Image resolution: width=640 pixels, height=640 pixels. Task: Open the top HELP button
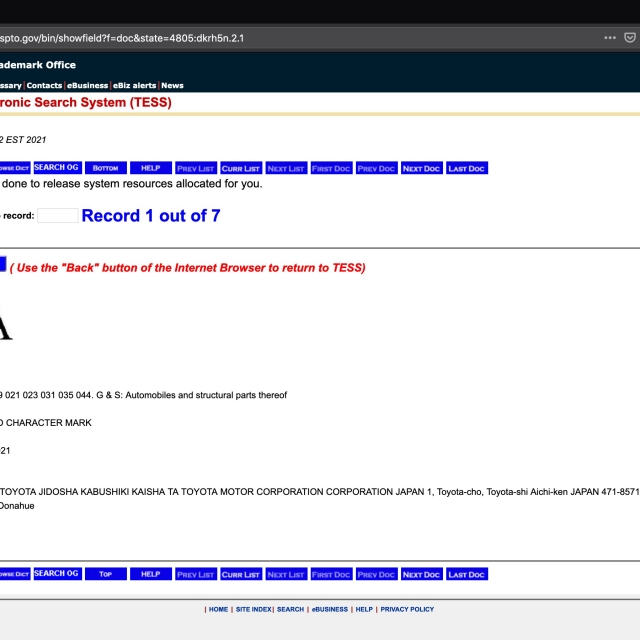click(x=151, y=168)
